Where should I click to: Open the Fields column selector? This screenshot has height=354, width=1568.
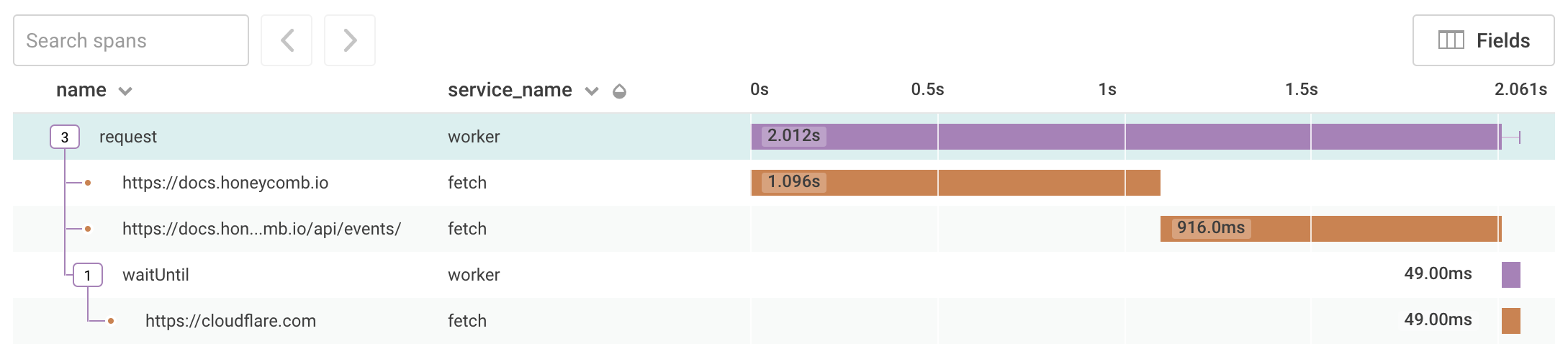(x=1483, y=40)
